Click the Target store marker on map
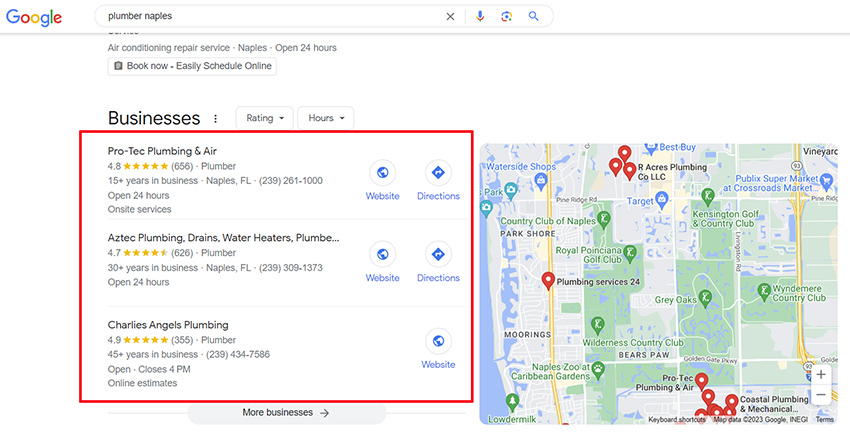This screenshot has height=448, width=850. pos(661,200)
